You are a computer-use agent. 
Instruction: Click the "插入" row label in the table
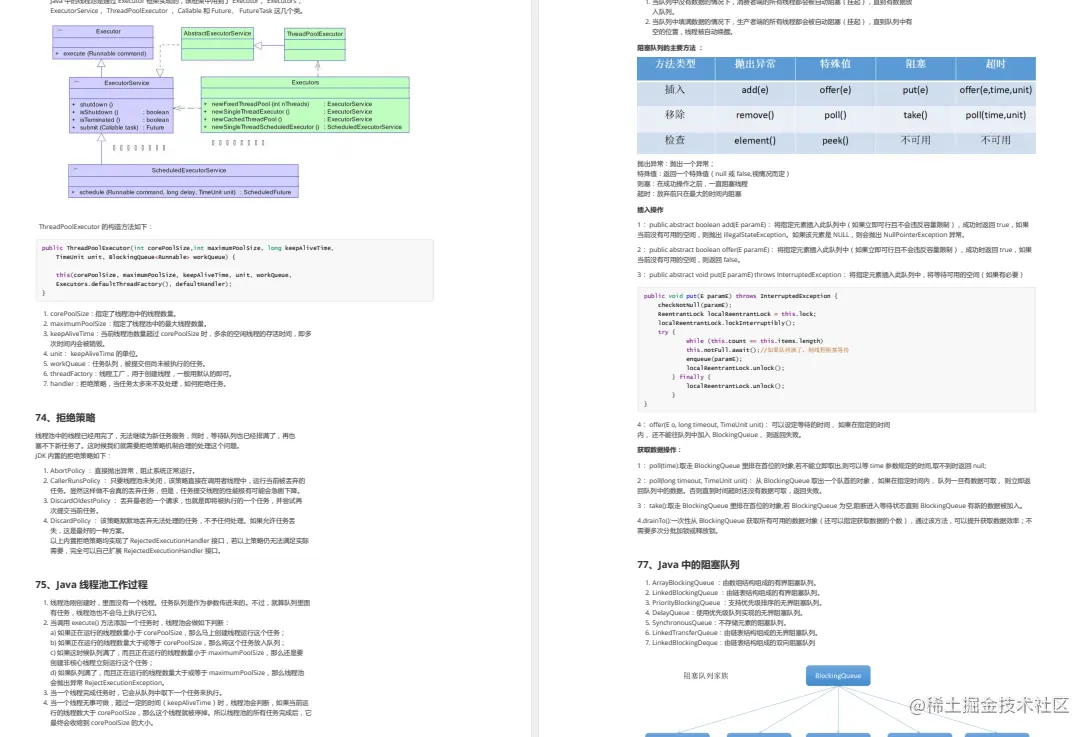coord(675,90)
